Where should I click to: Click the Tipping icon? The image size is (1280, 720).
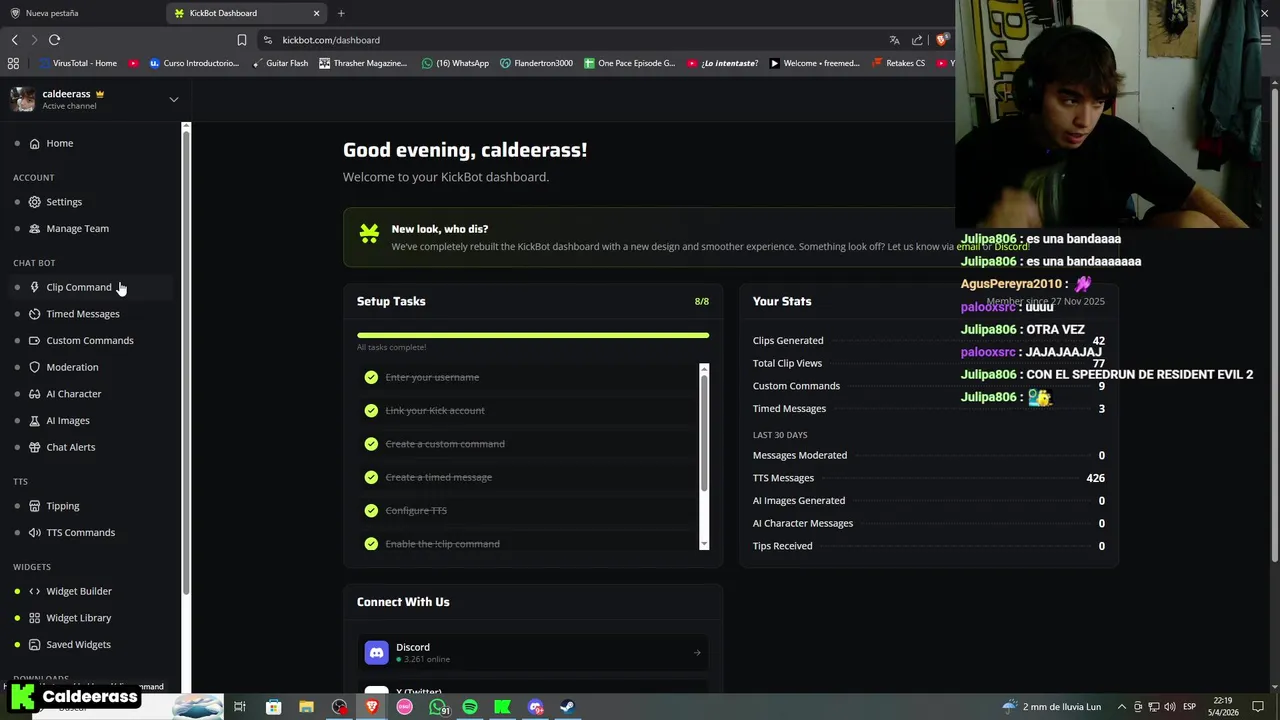[x=34, y=506]
